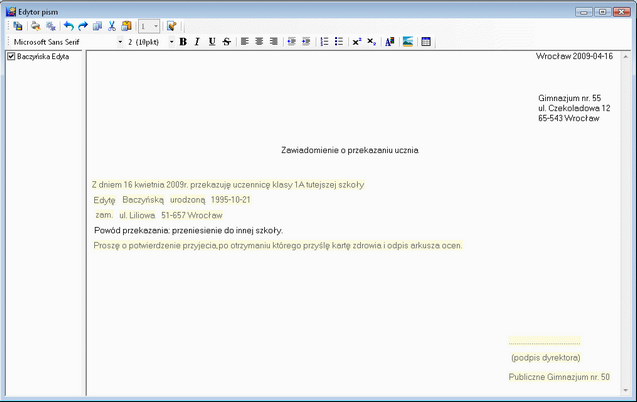637x402 pixels.
Task: Click the scrollbar down arrow
Action: [626, 391]
